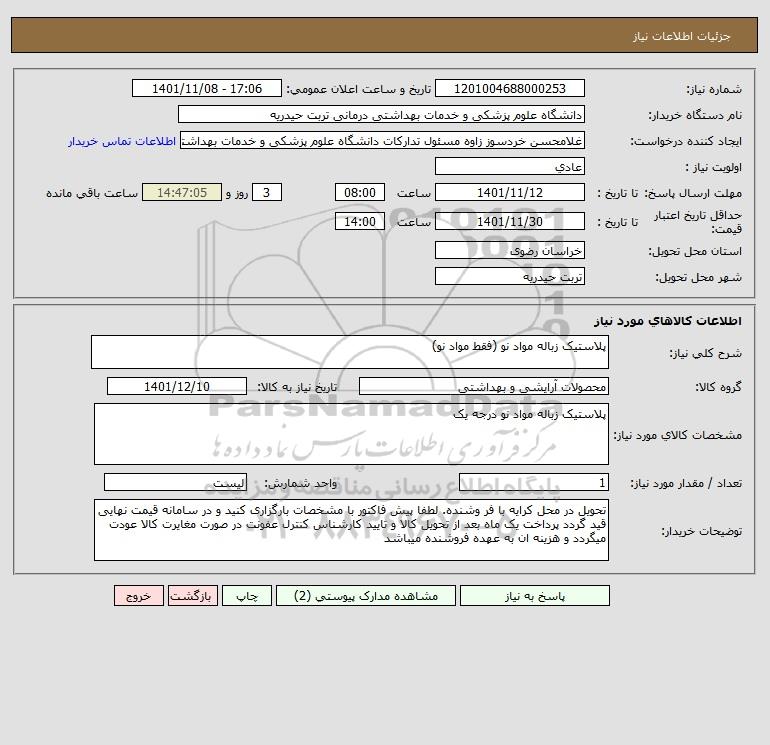This screenshot has width=770, height=745.
Task: Click the priority field showing عادي
Action: pyautogui.click(x=510, y=166)
